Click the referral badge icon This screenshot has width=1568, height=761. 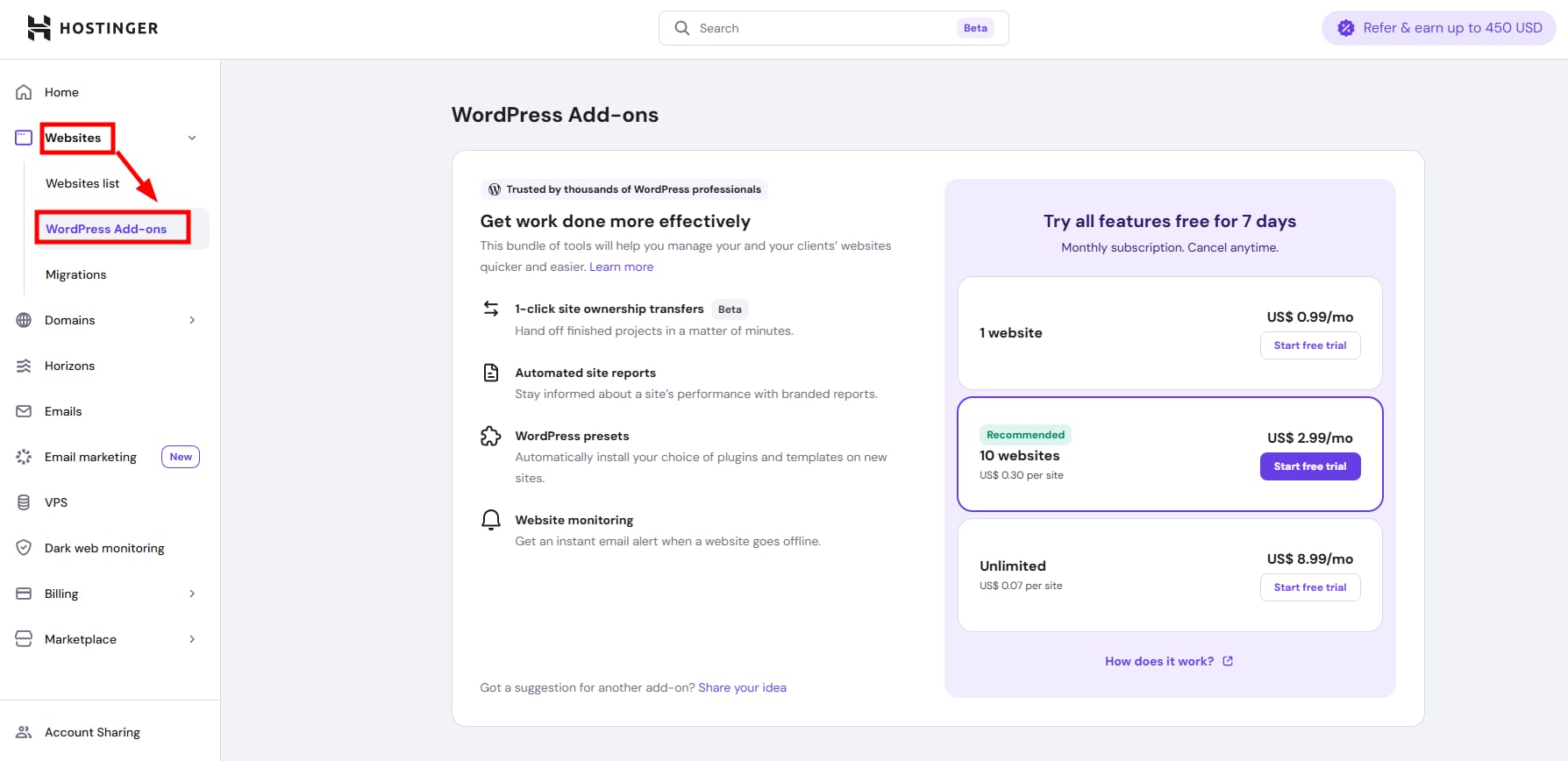[x=1346, y=28]
